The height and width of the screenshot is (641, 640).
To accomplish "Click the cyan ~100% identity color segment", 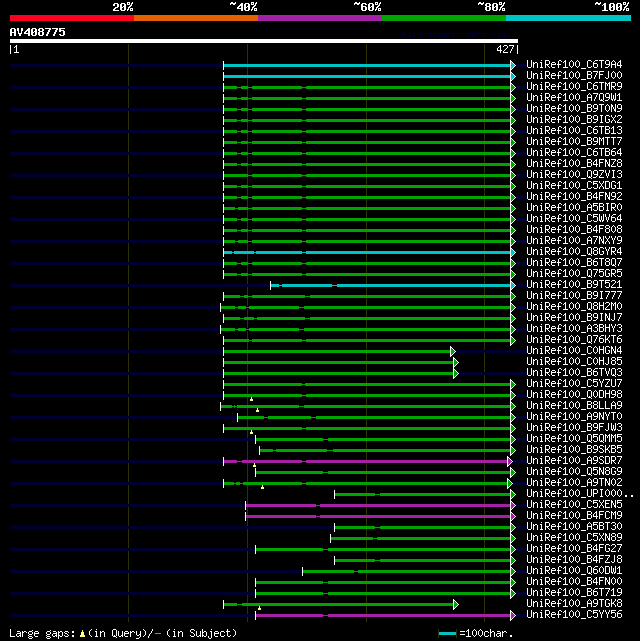I will coord(568,18).
